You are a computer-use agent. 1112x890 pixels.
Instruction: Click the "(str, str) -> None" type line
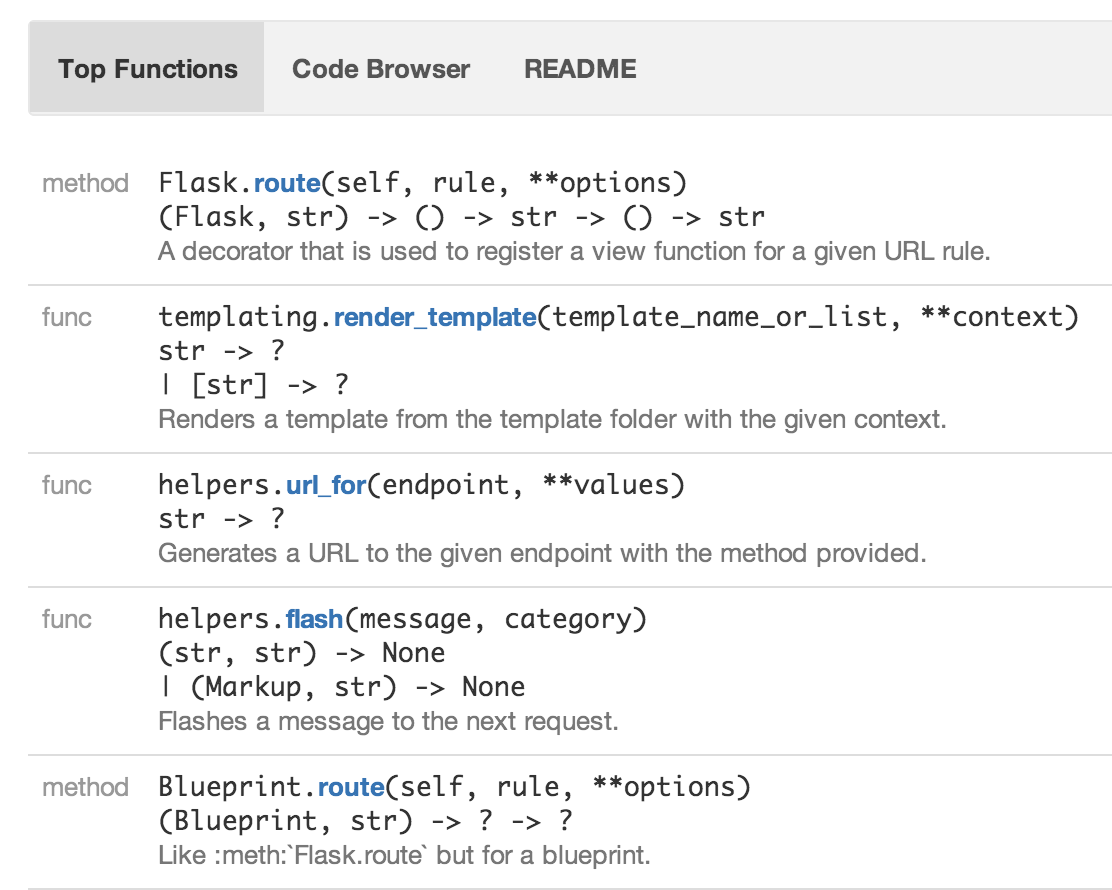[301, 653]
